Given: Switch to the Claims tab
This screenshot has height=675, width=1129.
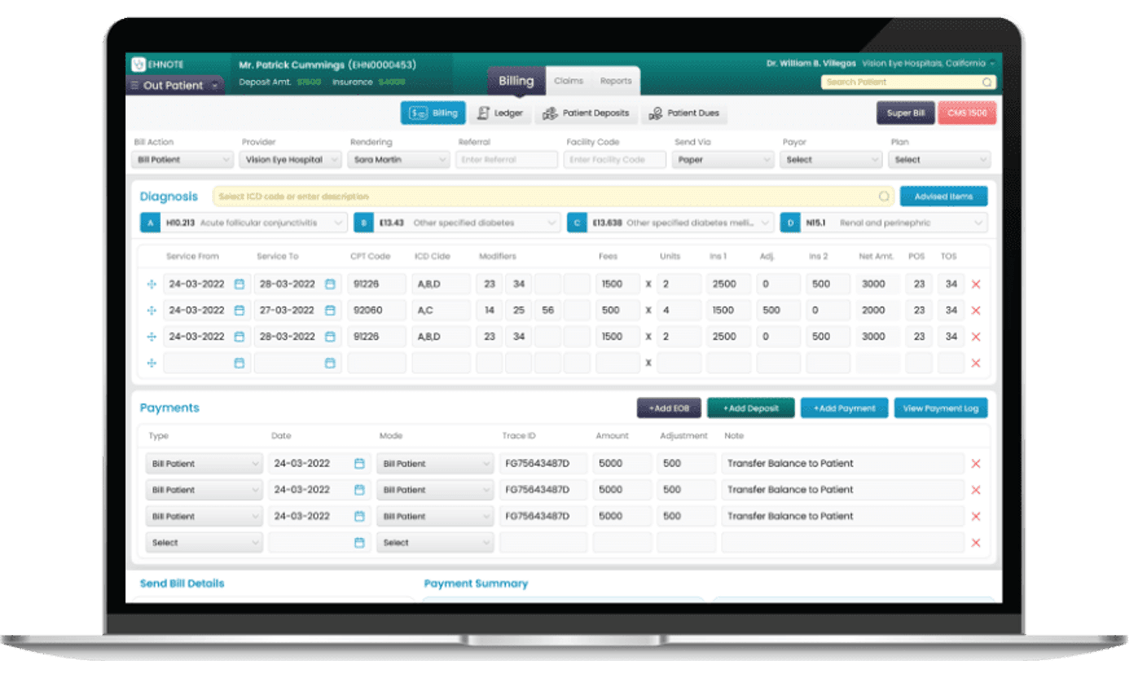Looking at the screenshot, I should [568, 81].
